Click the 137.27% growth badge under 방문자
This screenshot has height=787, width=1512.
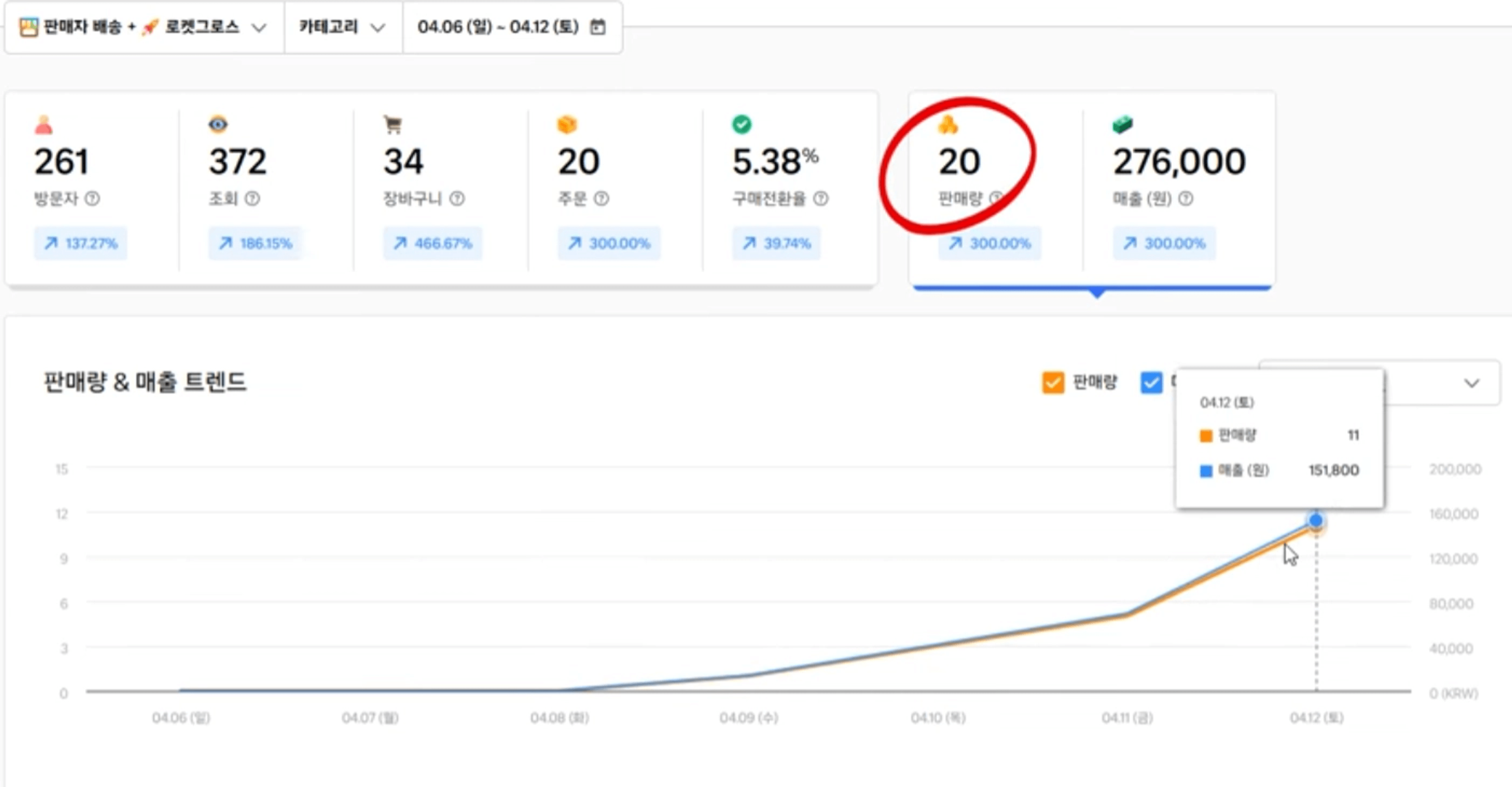pyautogui.click(x=81, y=243)
